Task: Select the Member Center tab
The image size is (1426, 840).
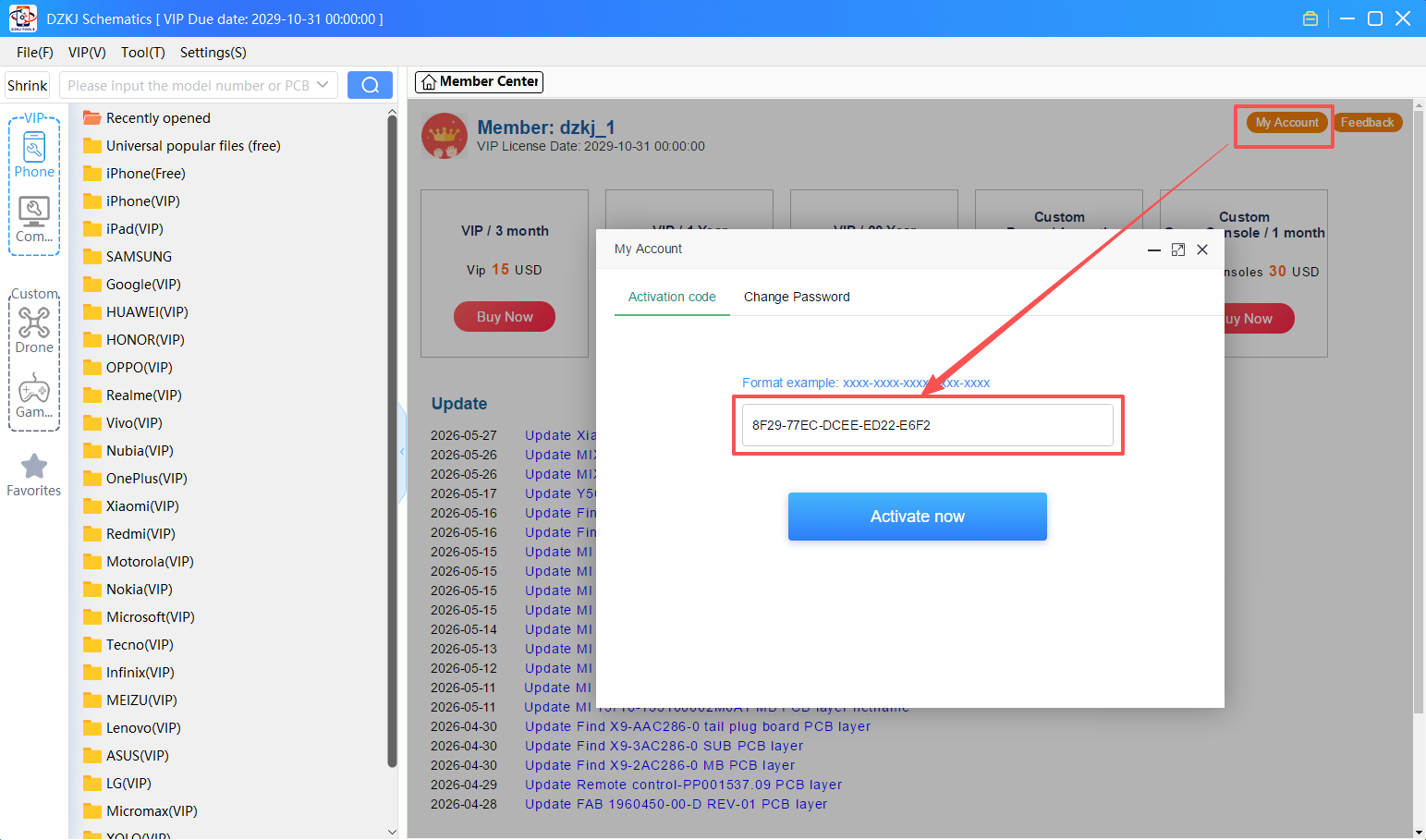Action: click(x=479, y=82)
